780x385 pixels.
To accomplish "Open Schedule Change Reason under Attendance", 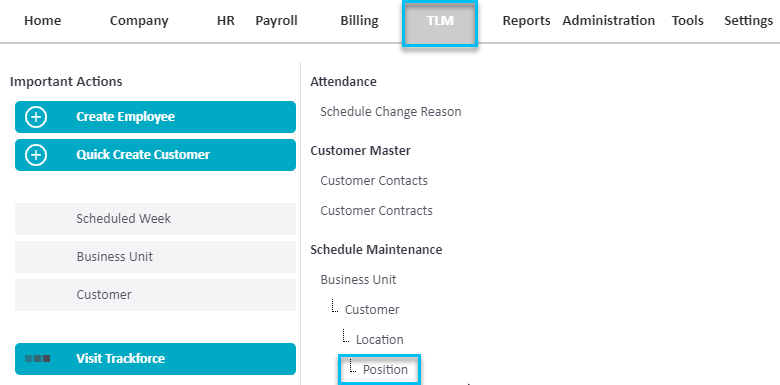I will tap(390, 111).
